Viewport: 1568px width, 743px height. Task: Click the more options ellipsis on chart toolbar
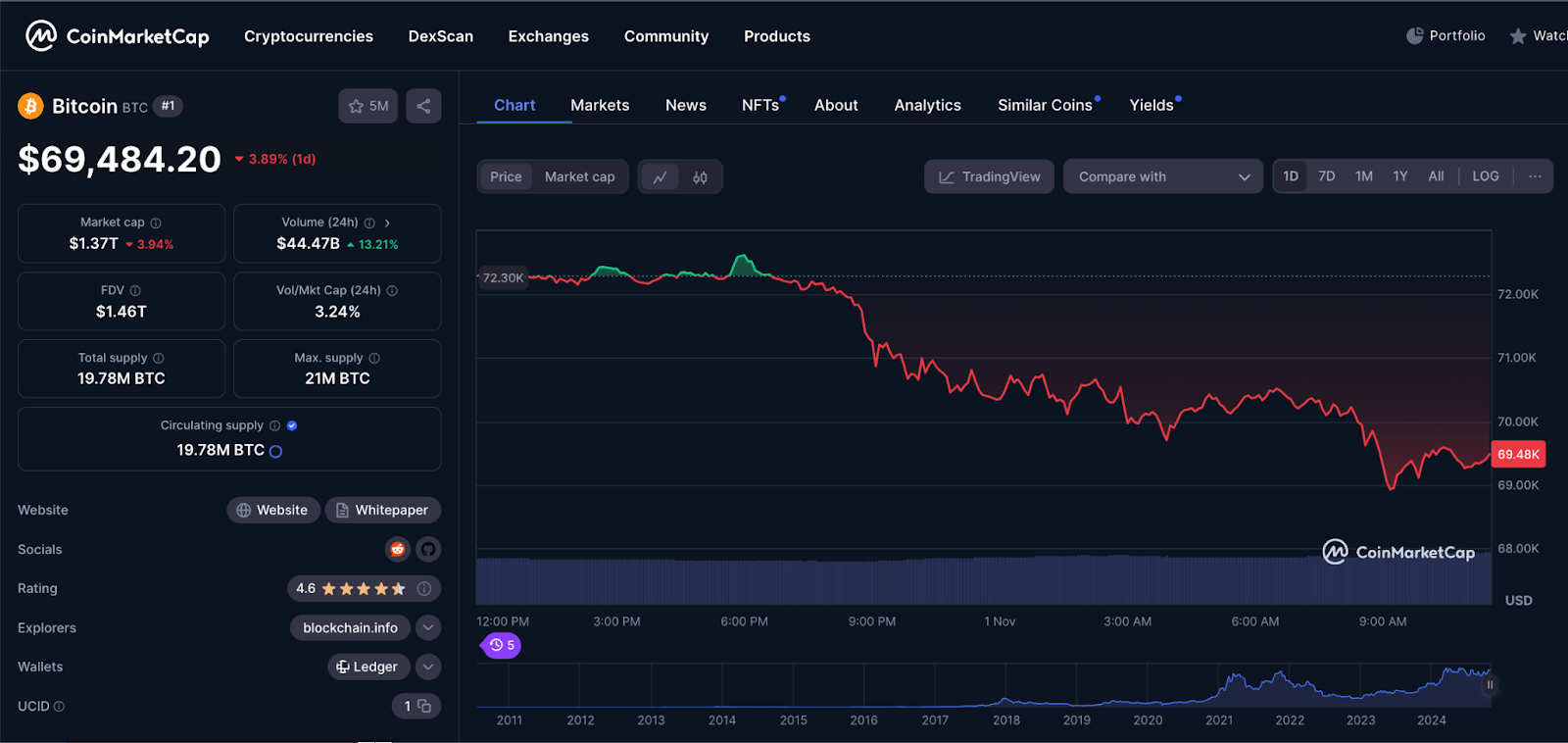pyautogui.click(x=1535, y=176)
